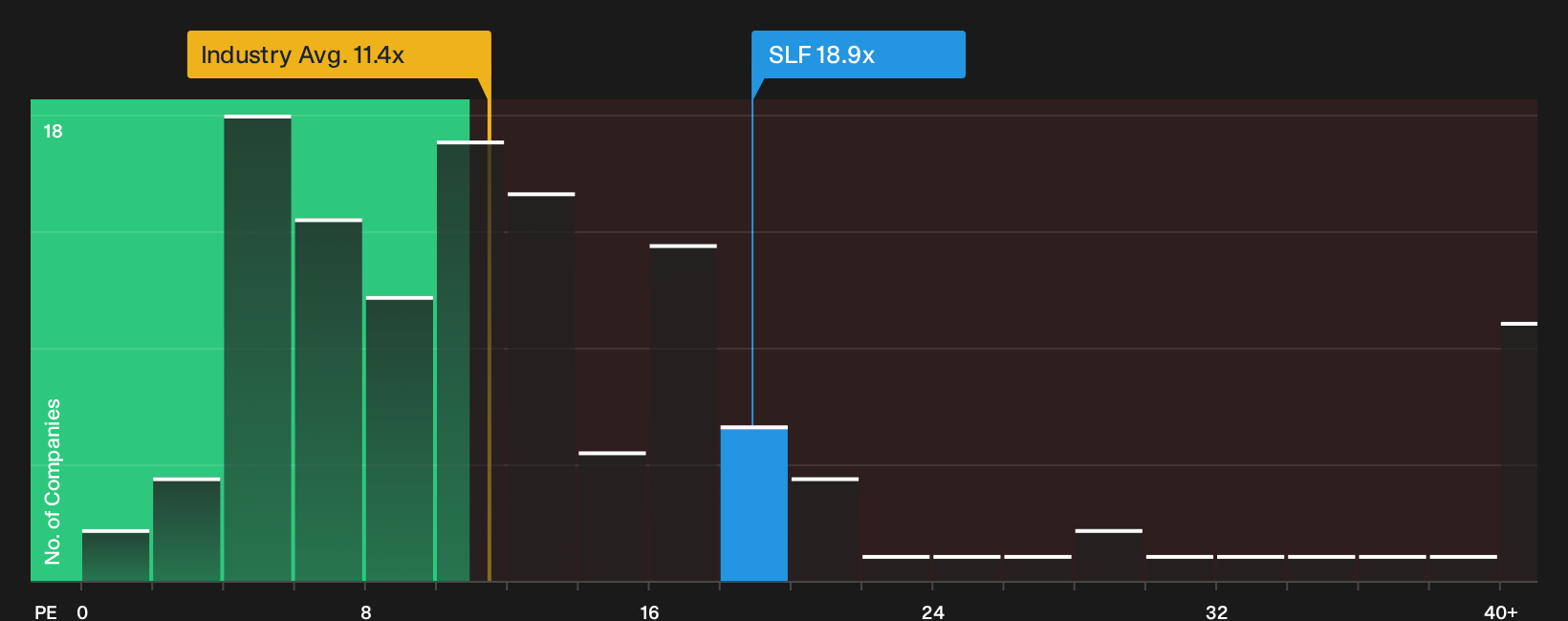Click the '8' x-axis tick label
This screenshot has width=1568, height=621.
click(366, 611)
